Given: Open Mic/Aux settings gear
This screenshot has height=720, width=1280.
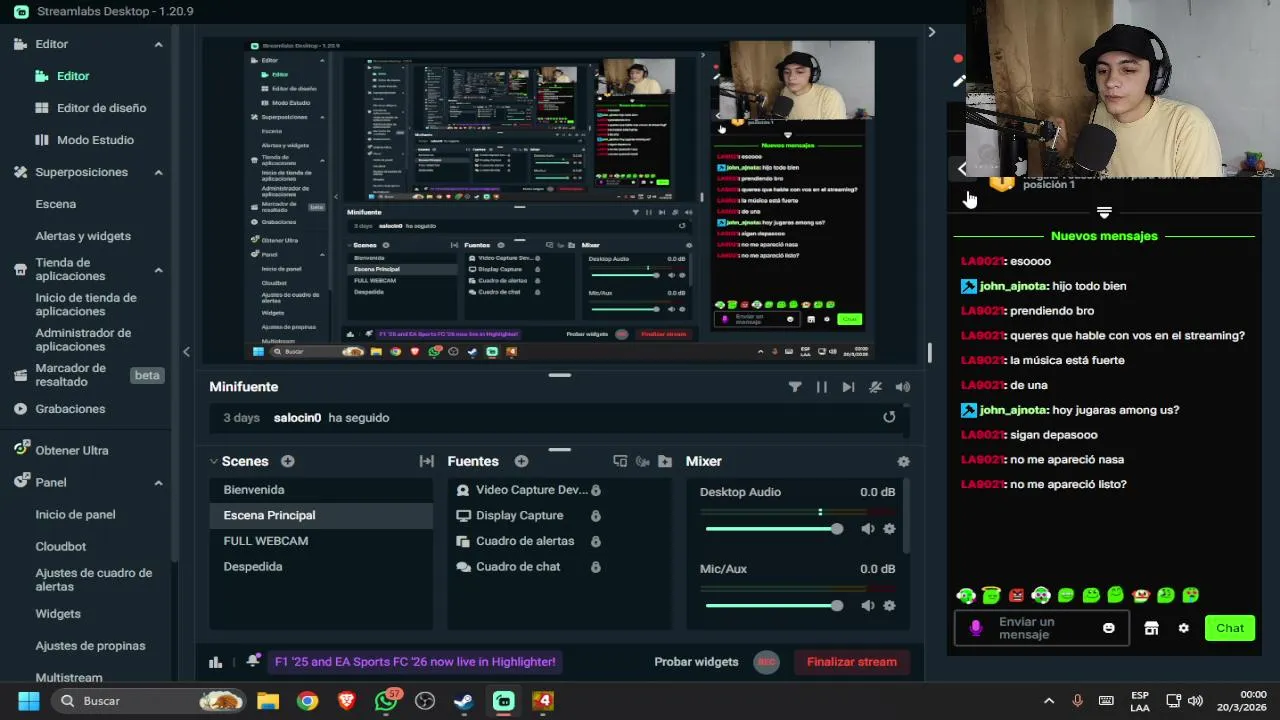Looking at the screenshot, I should pyautogui.click(x=889, y=605).
